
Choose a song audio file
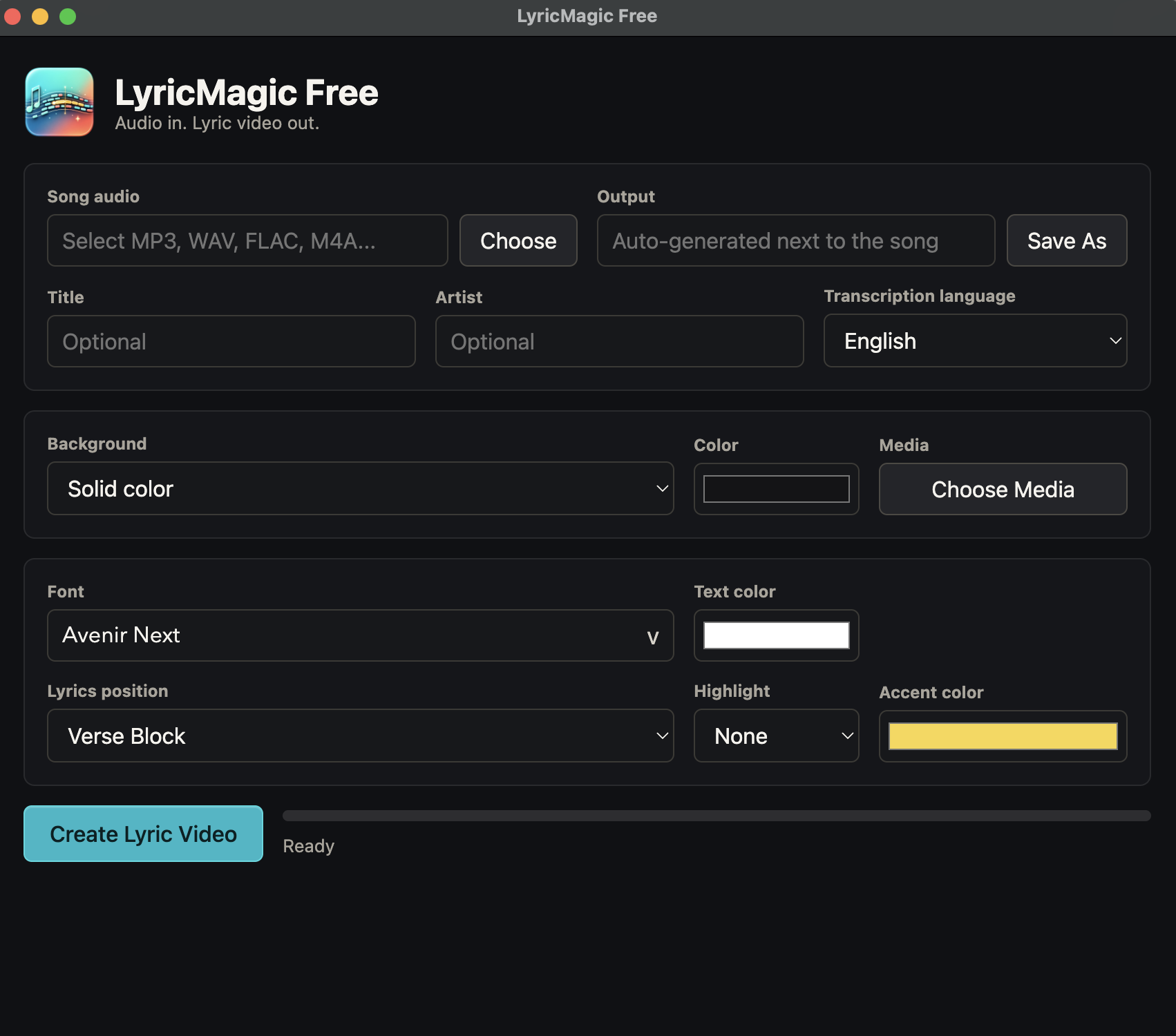518,240
